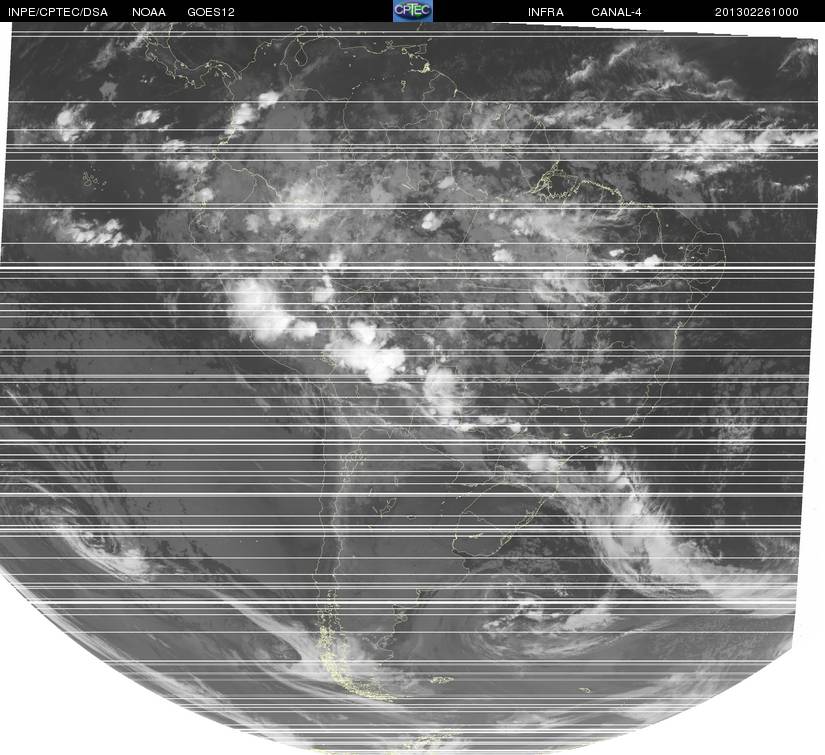
Task: Click the NOAA label in the header
Action: click(149, 12)
